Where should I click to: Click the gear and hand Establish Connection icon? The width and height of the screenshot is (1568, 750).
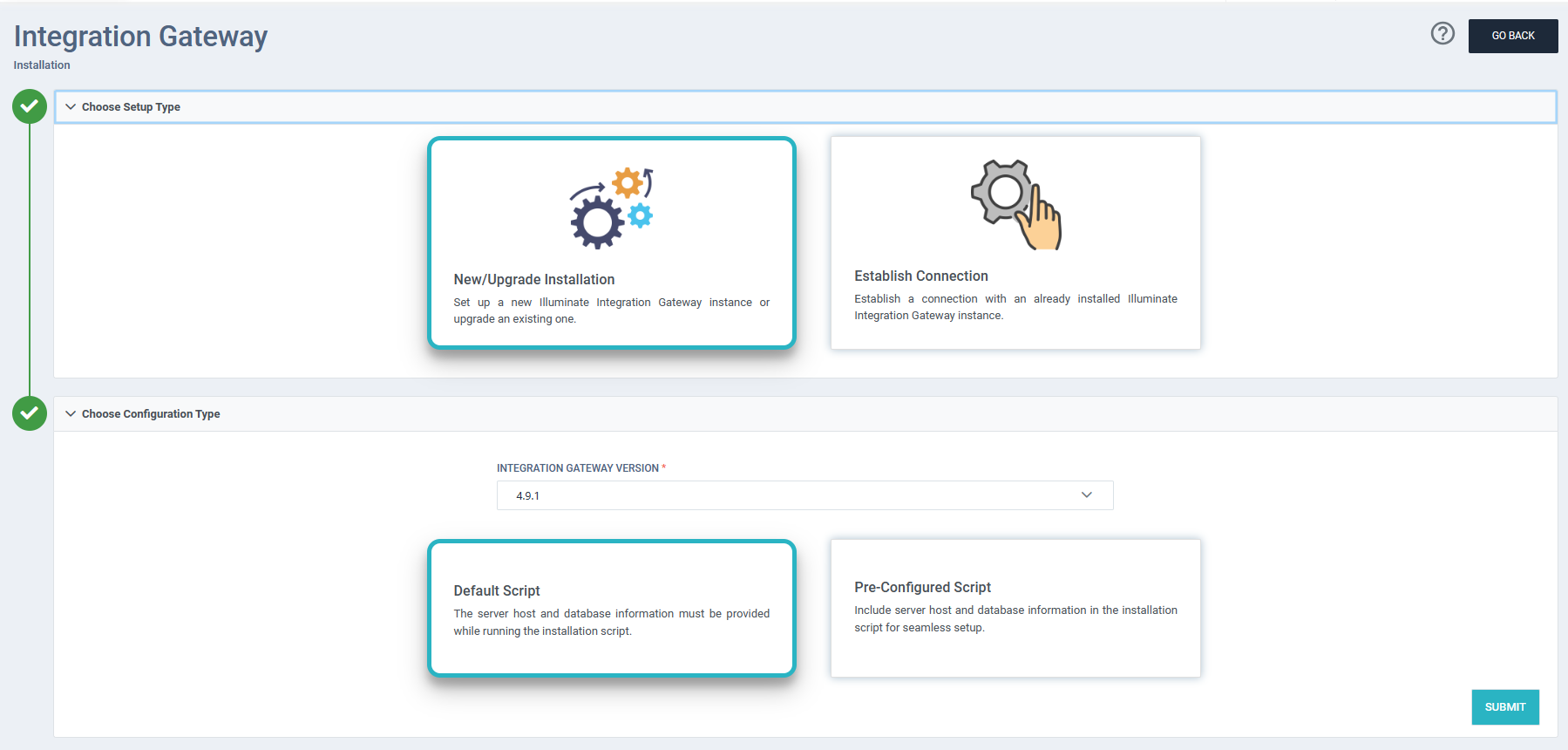[1016, 205]
